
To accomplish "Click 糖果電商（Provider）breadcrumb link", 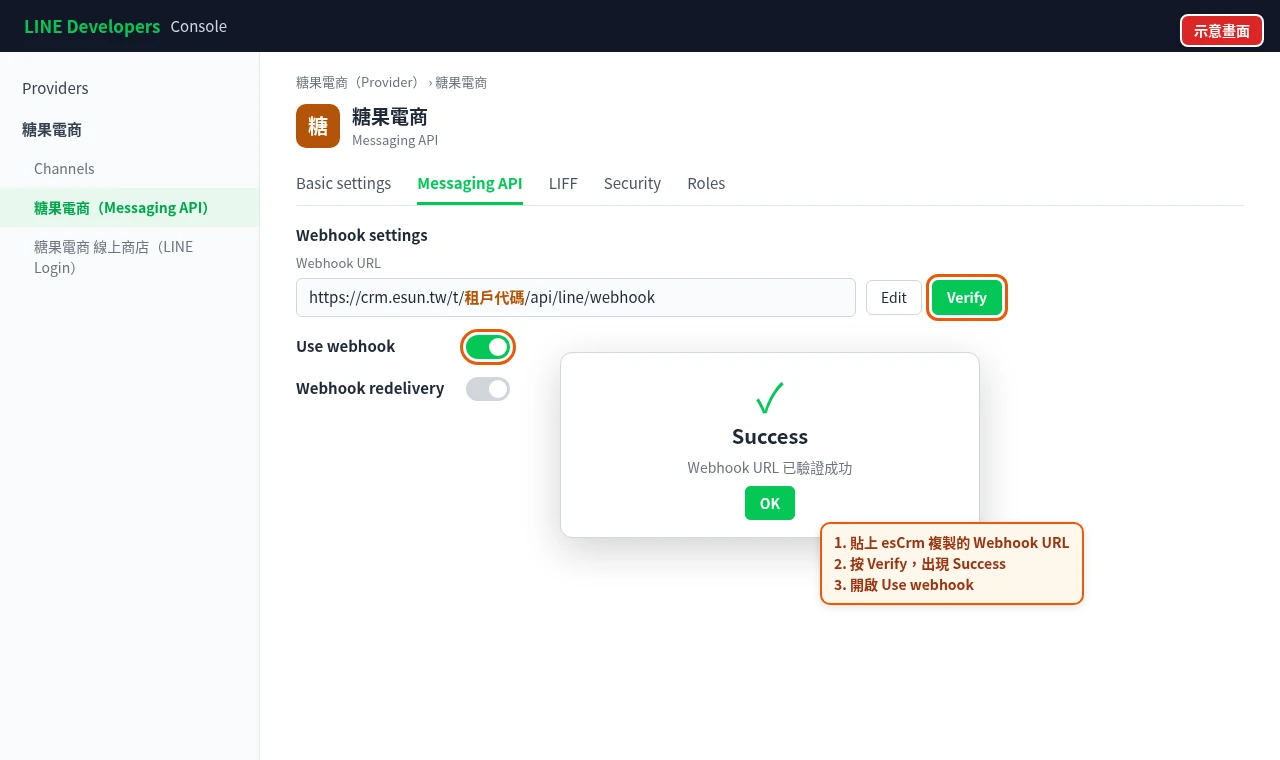I will coord(360,83).
